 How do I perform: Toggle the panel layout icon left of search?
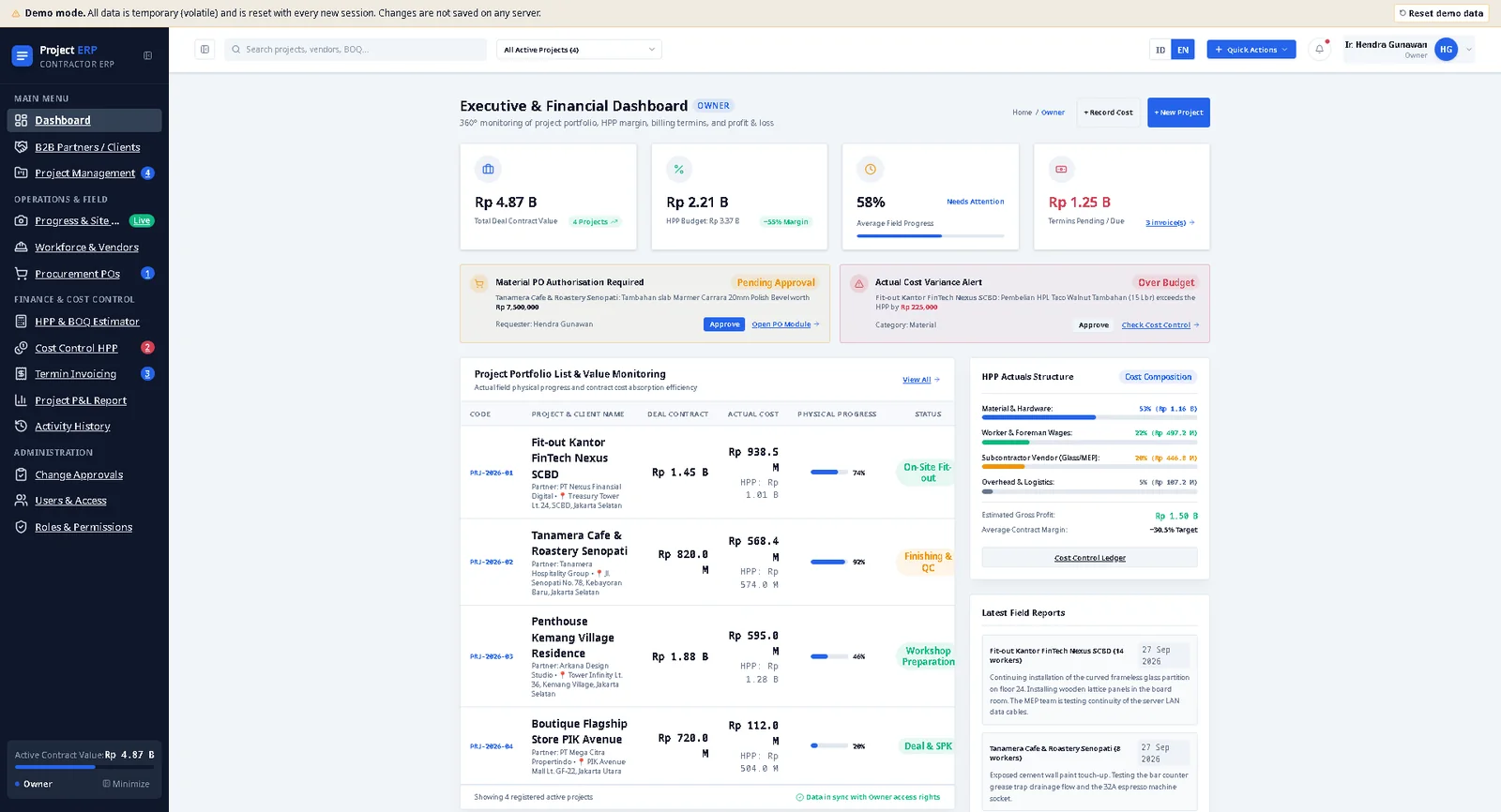tap(205, 50)
